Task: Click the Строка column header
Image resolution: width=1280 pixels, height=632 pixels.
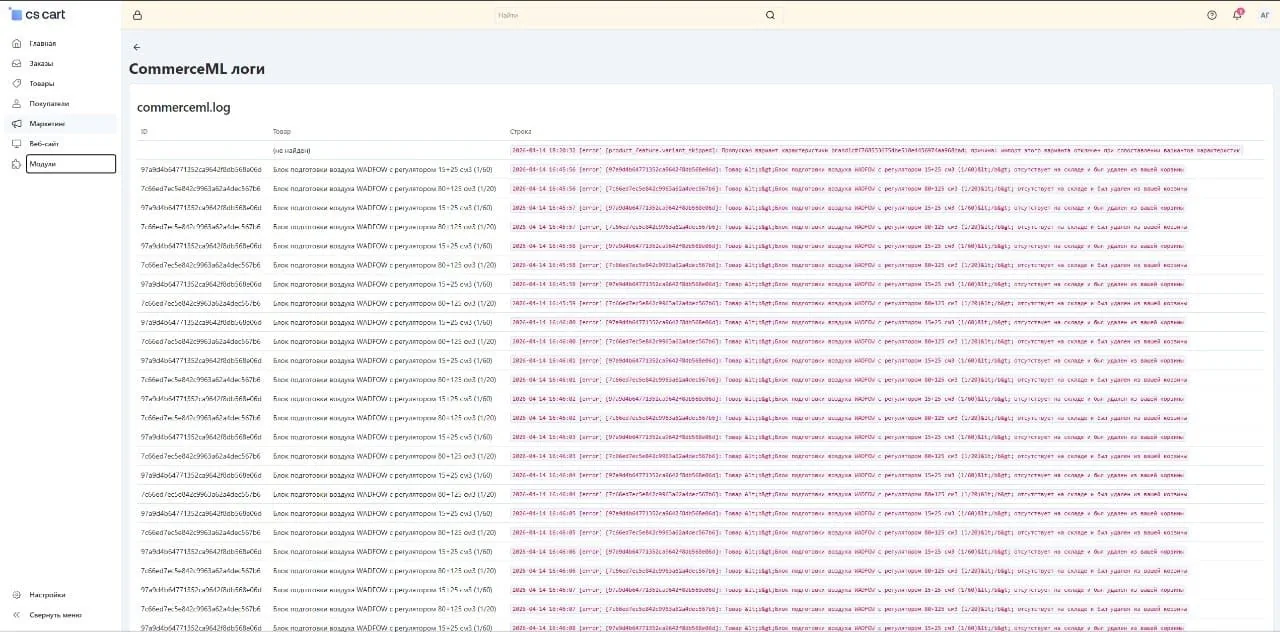Action: click(521, 132)
